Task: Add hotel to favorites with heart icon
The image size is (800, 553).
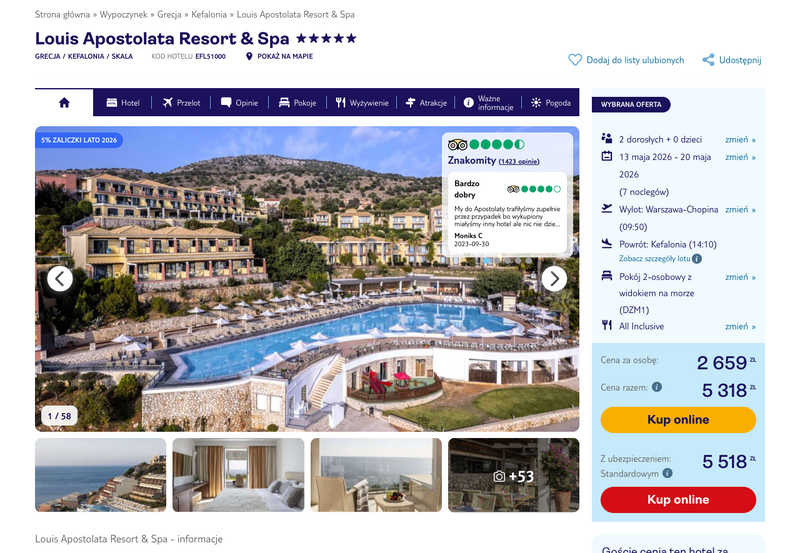Action: point(575,60)
